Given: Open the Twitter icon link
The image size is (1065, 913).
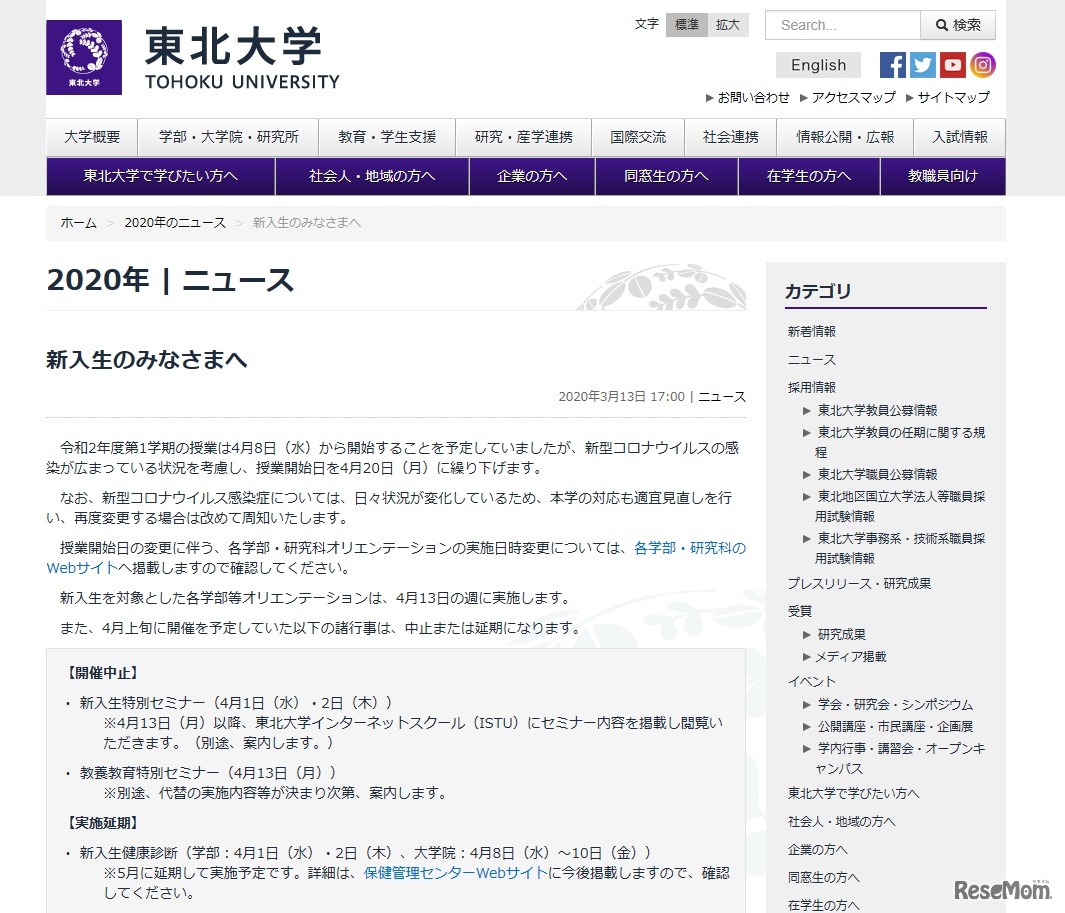Looking at the screenshot, I should 922,65.
